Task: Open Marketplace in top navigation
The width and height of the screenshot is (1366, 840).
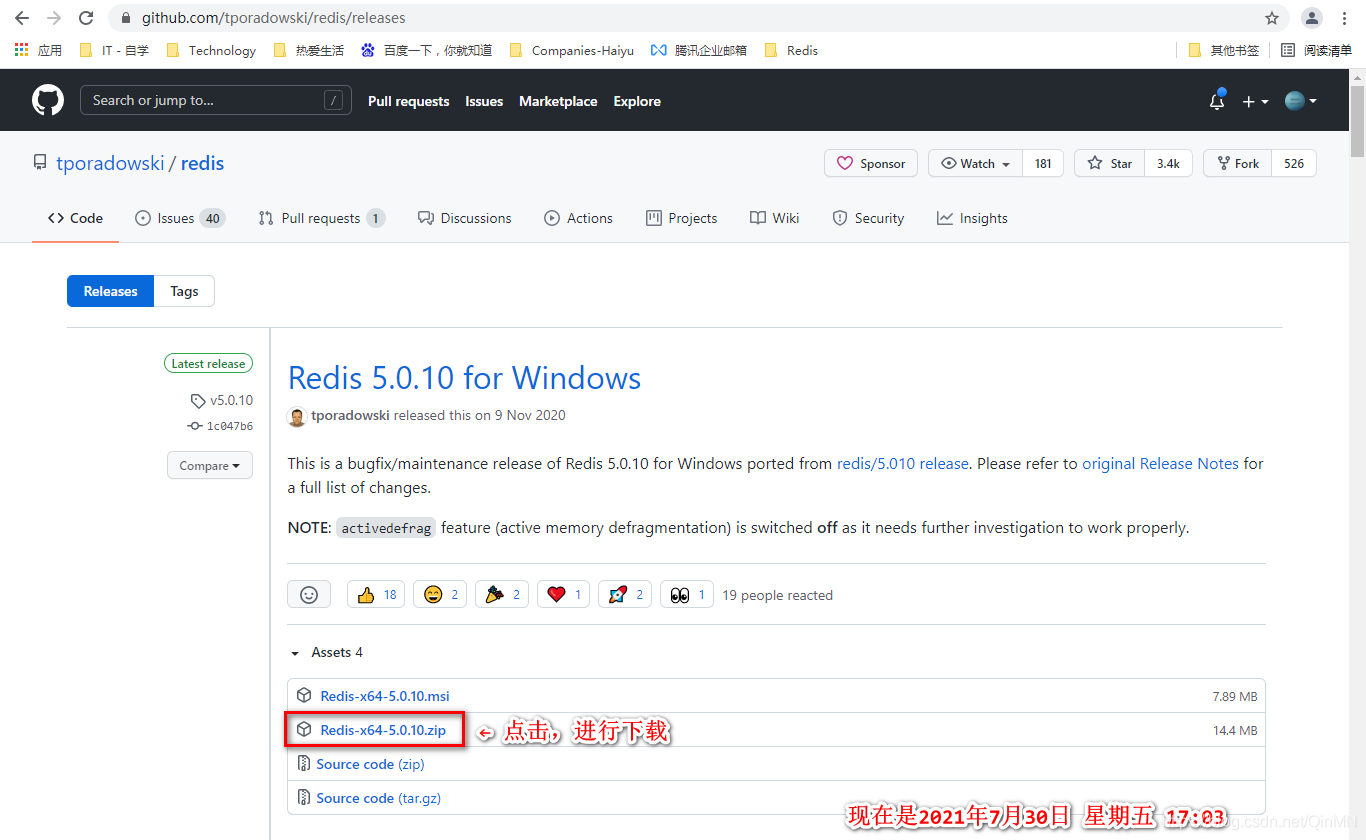Action: coord(558,101)
